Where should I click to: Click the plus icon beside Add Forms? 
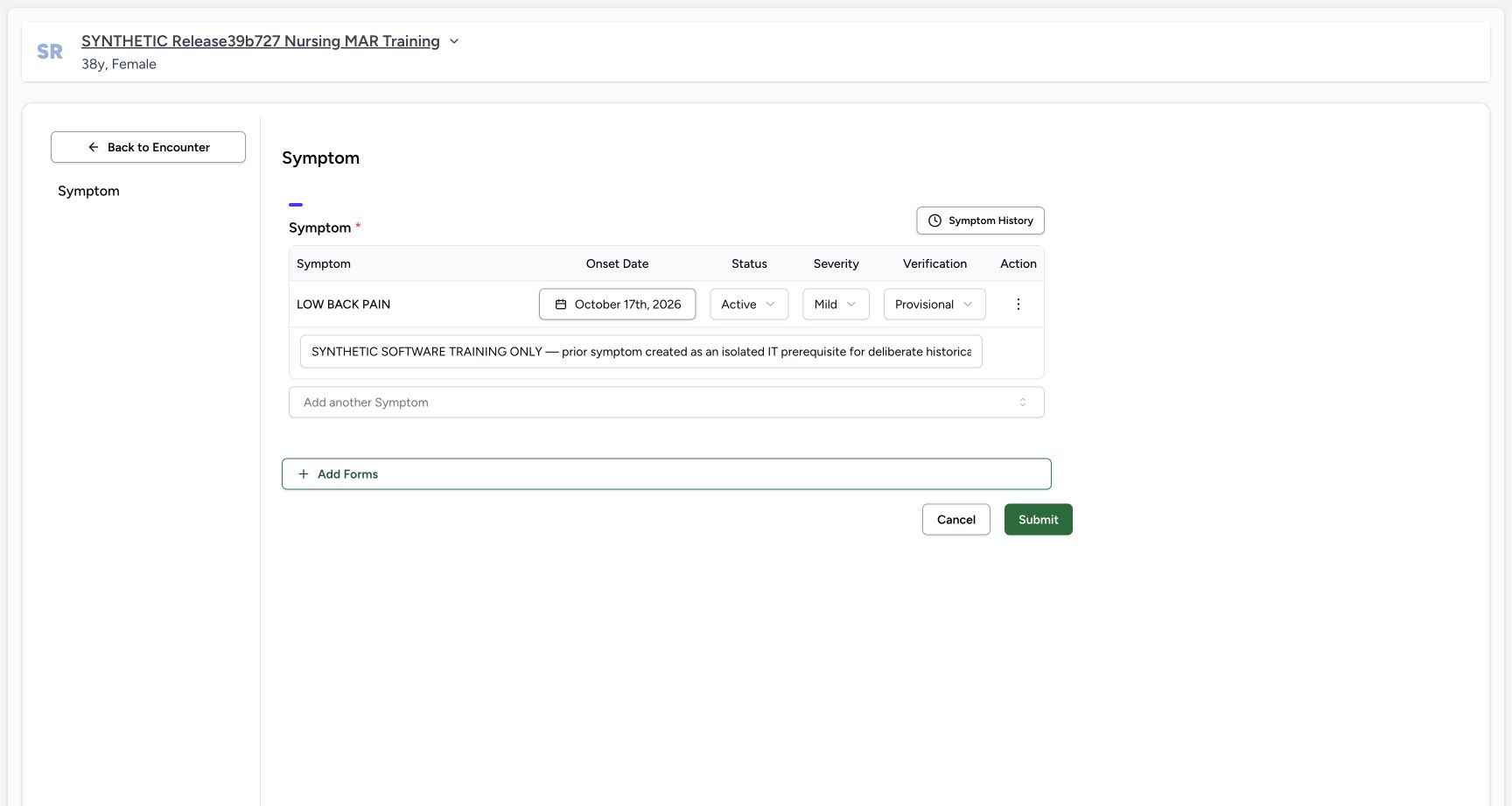(x=304, y=474)
